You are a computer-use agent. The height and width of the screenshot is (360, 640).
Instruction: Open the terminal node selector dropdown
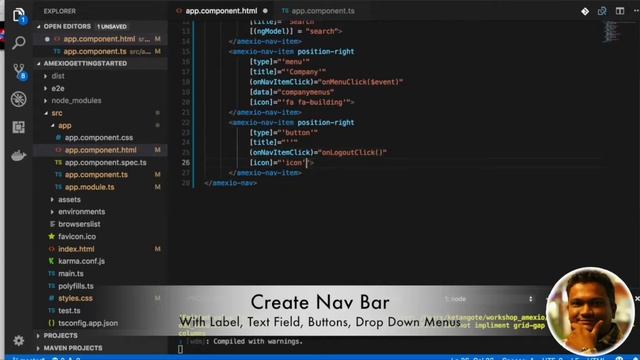pyautogui.click(x=489, y=299)
